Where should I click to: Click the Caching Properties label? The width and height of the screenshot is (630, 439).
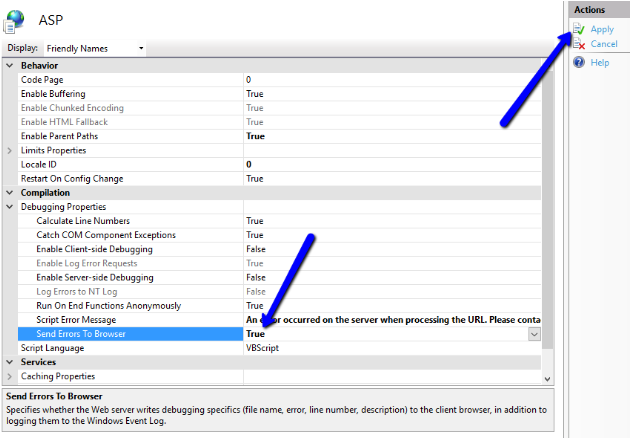[58, 377]
